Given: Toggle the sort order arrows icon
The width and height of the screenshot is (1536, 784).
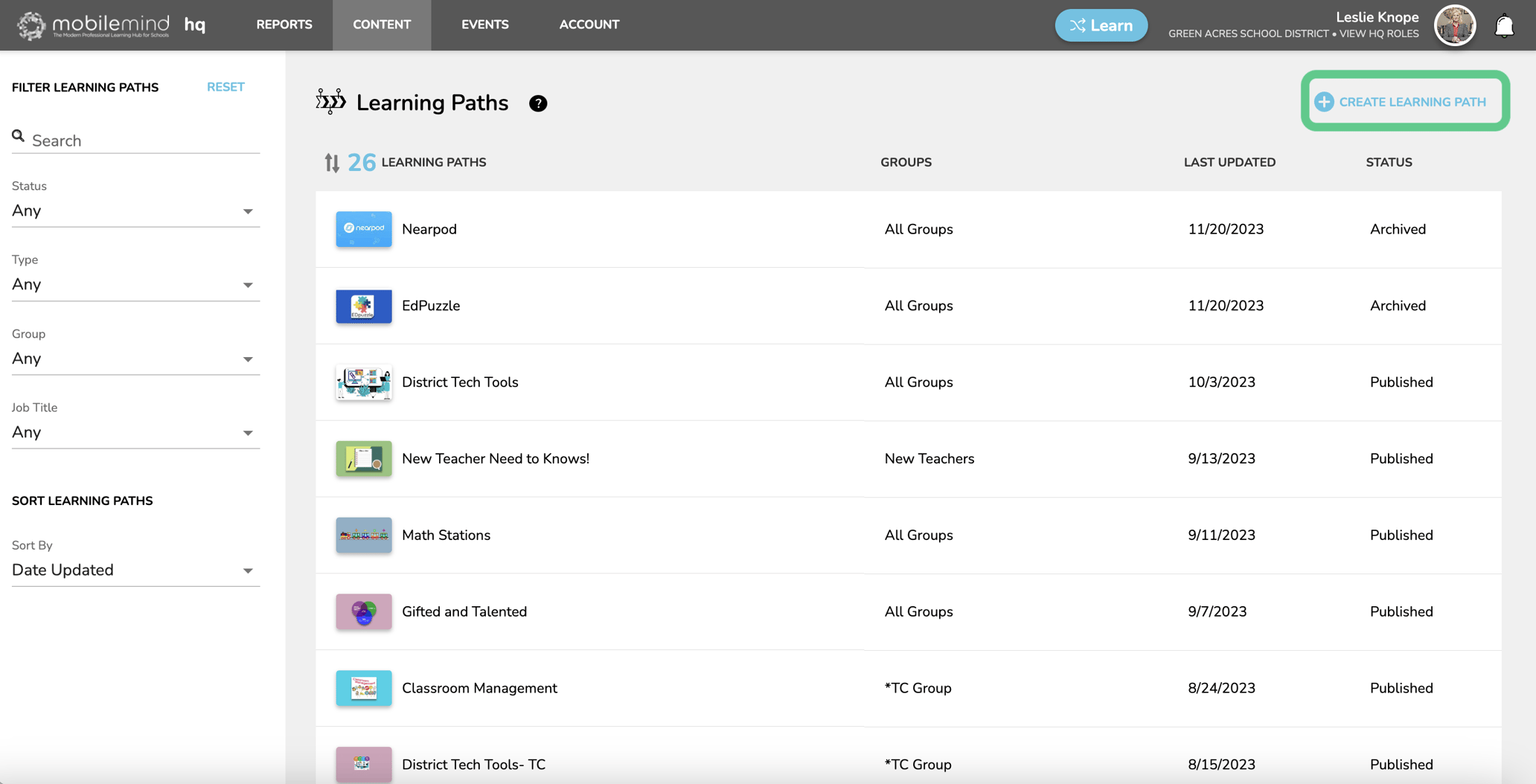Looking at the screenshot, I should tap(332, 162).
